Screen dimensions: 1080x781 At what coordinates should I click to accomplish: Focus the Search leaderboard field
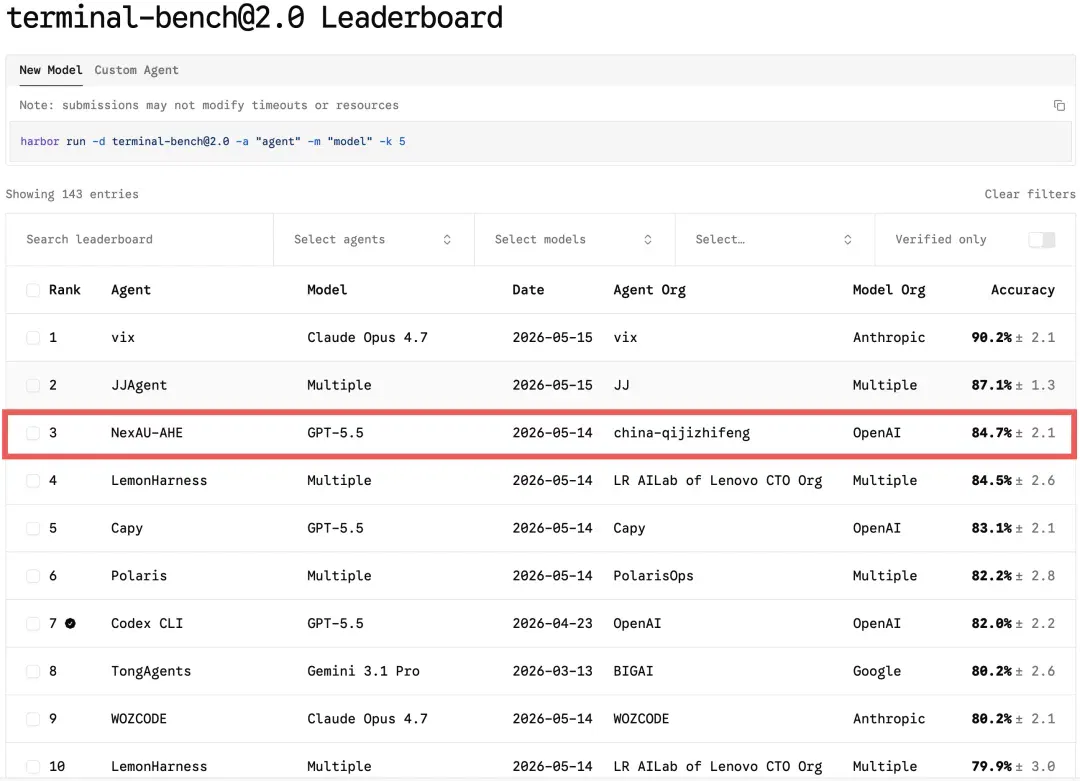pyautogui.click(x=140, y=240)
